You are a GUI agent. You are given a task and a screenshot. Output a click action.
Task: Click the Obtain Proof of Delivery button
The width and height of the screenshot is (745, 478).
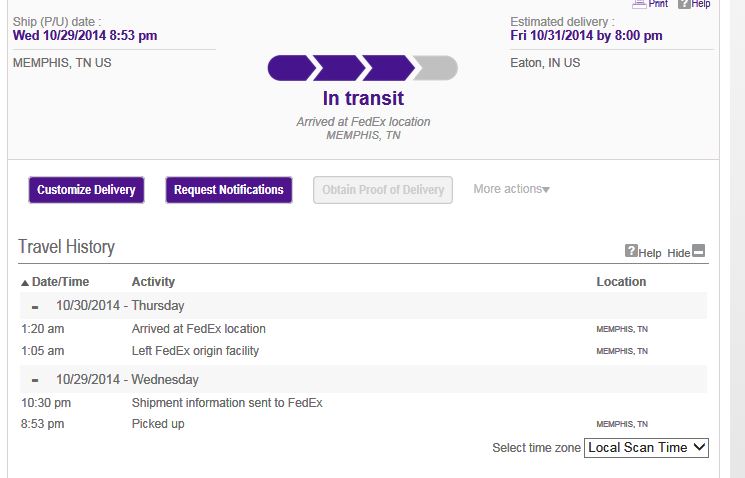click(x=382, y=190)
